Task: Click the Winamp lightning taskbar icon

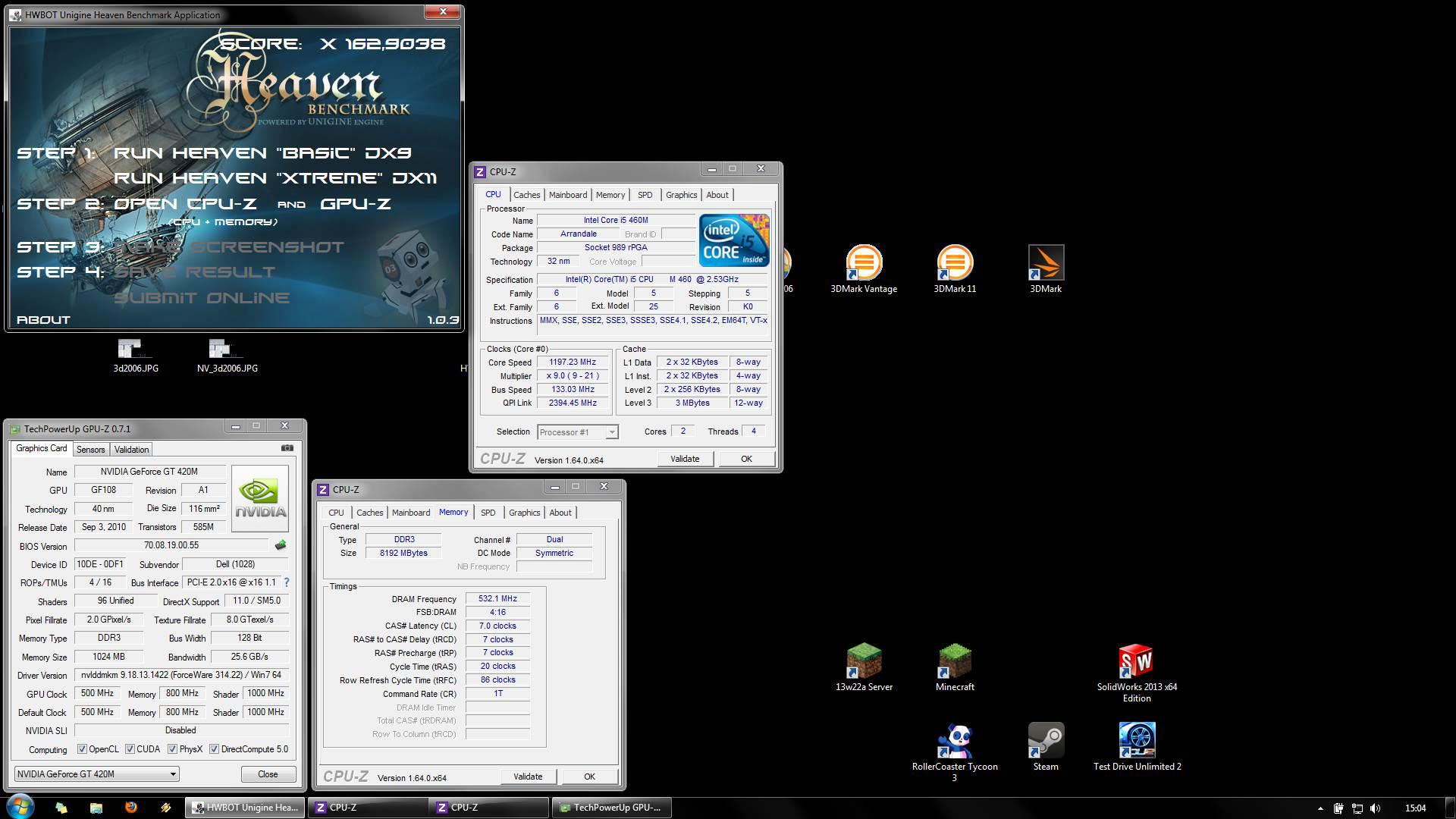Action: tap(165, 808)
